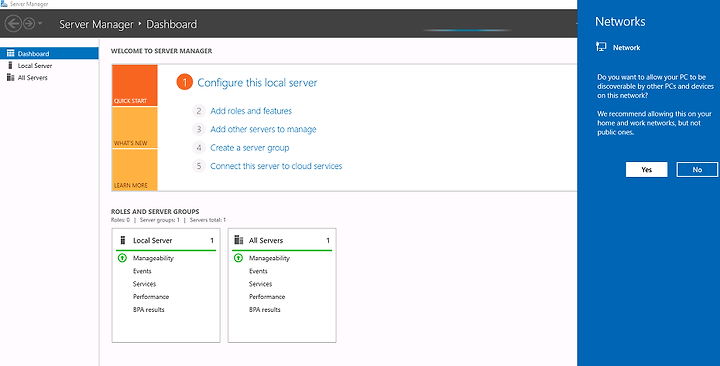Click the 'Server groups: 1' text
This screenshot has width=720, height=366.
pos(160,220)
